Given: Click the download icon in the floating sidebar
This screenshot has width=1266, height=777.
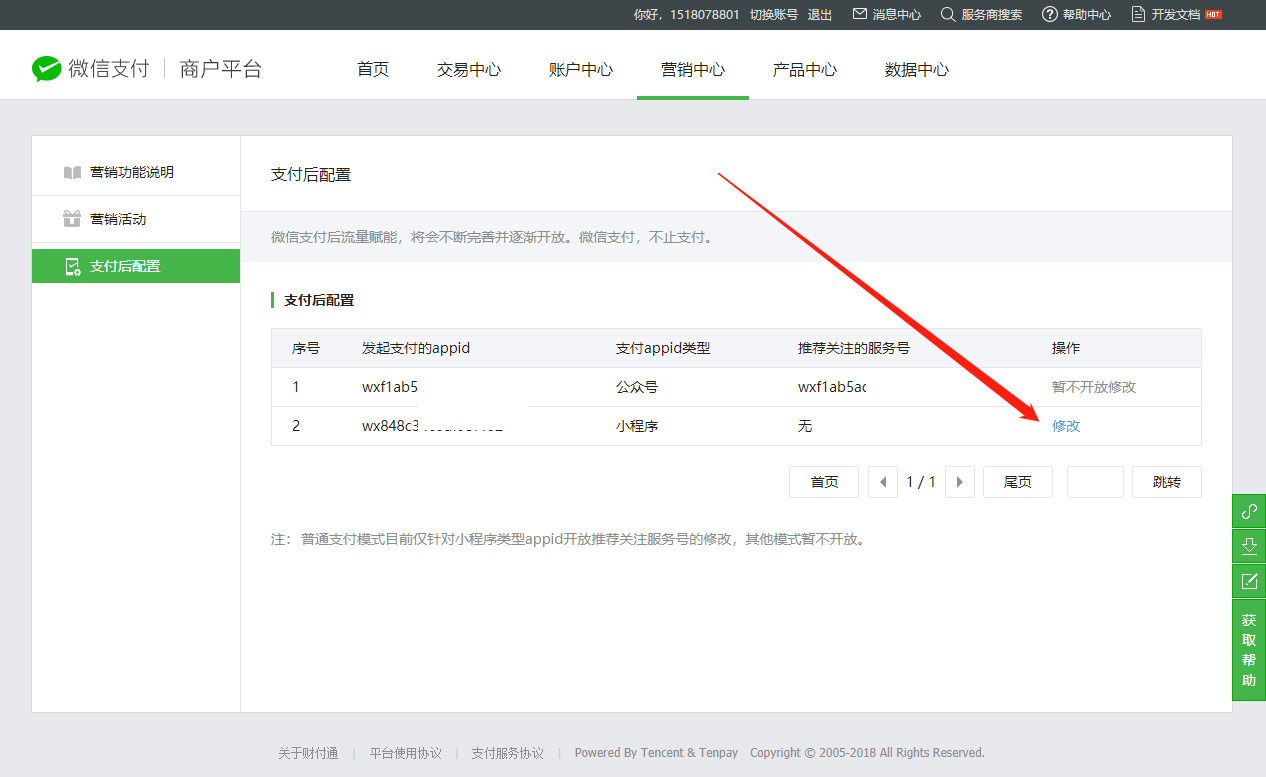Looking at the screenshot, I should pyautogui.click(x=1248, y=546).
